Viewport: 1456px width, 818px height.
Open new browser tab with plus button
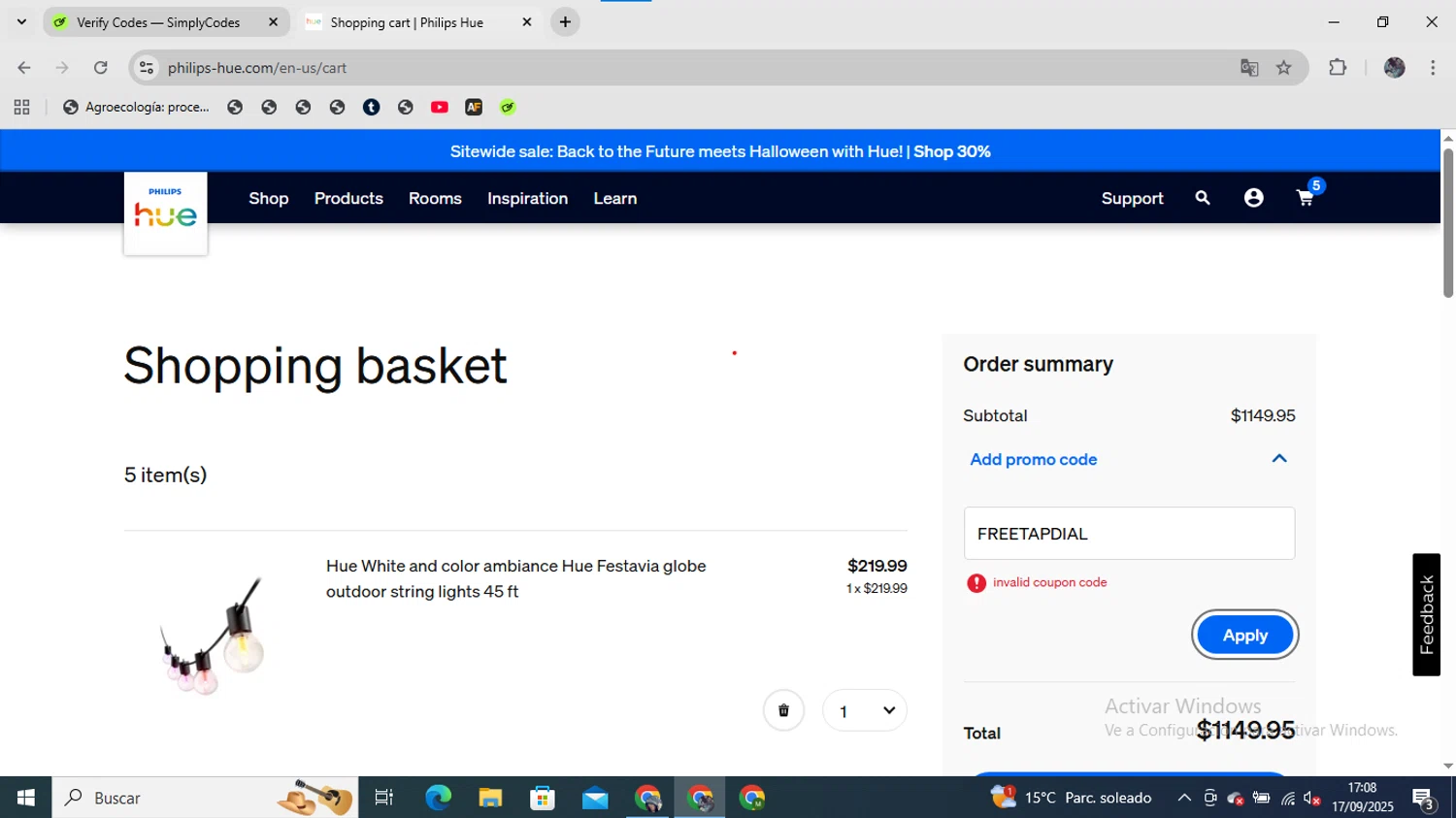point(565,22)
